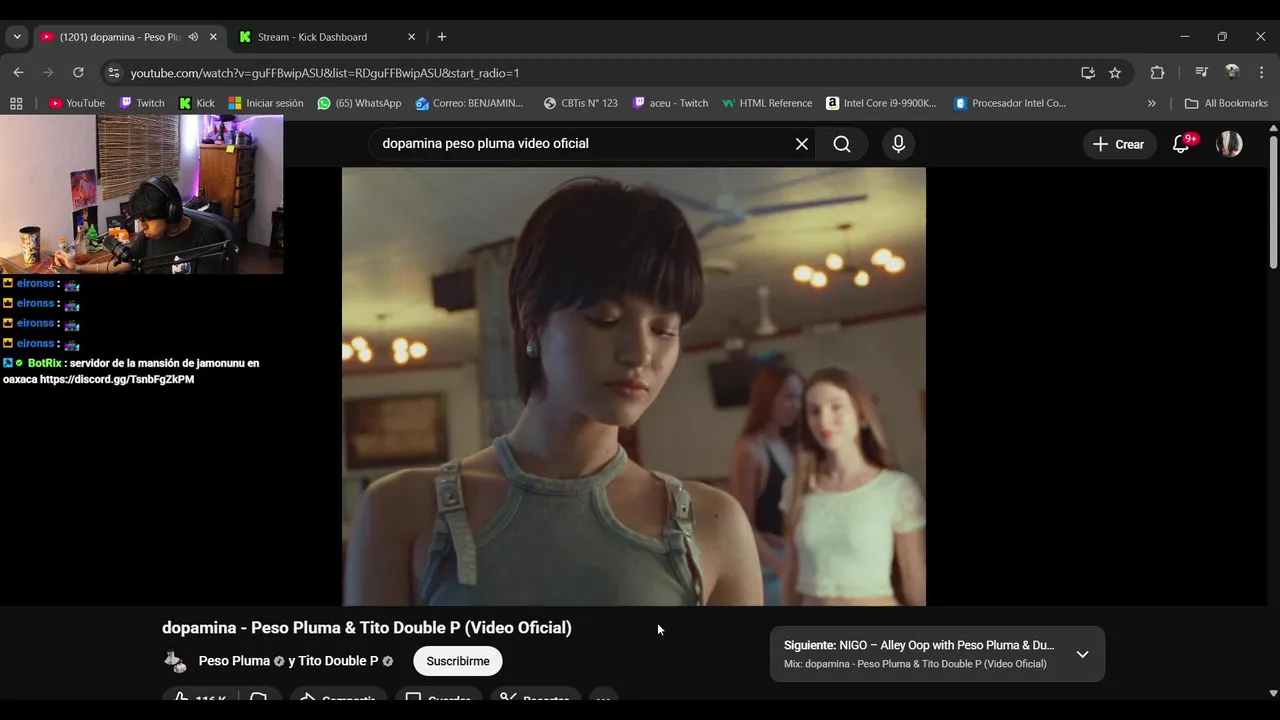The height and width of the screenshot is (720, 1280).
Task: Clear the YouTube search query
Action: 802,144
